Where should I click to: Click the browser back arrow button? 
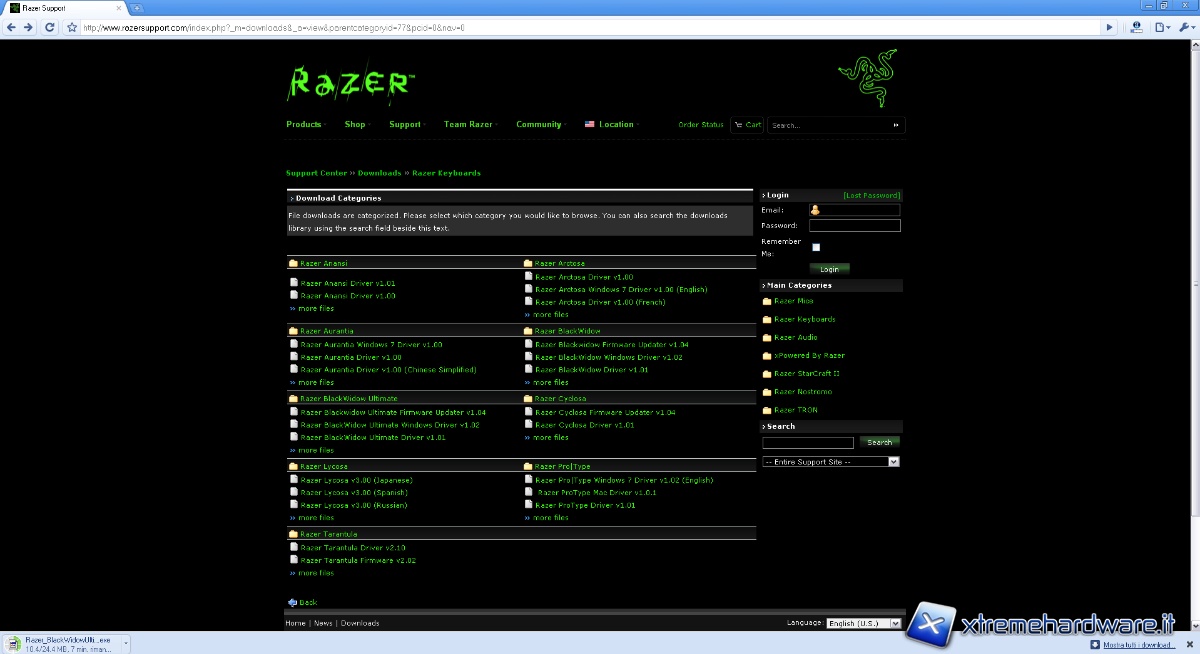(x=11, y=27)
